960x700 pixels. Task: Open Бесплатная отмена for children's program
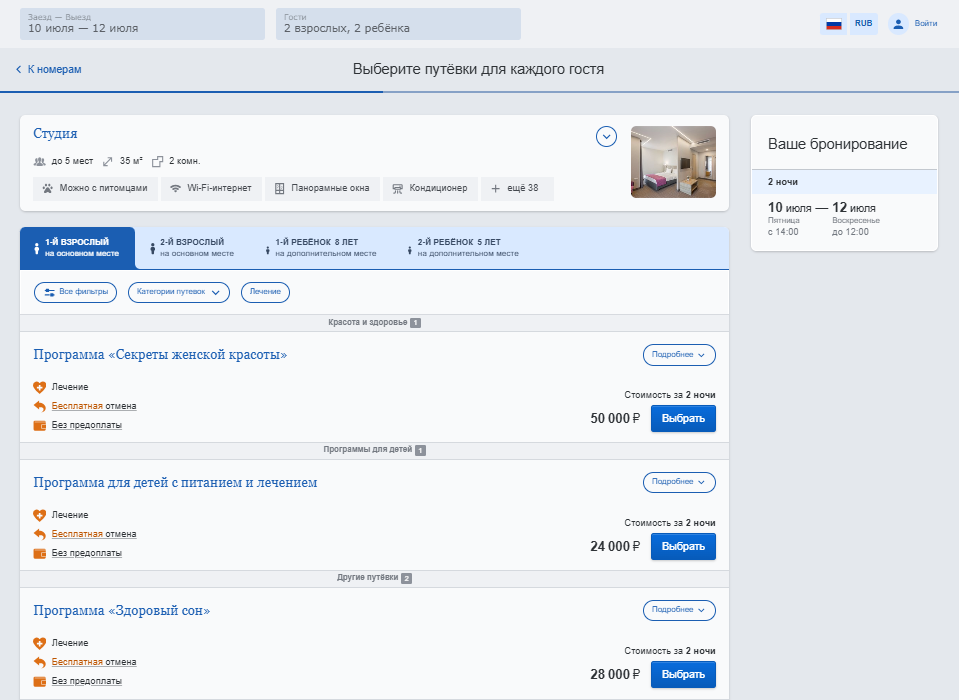click(x=94, y=535)
